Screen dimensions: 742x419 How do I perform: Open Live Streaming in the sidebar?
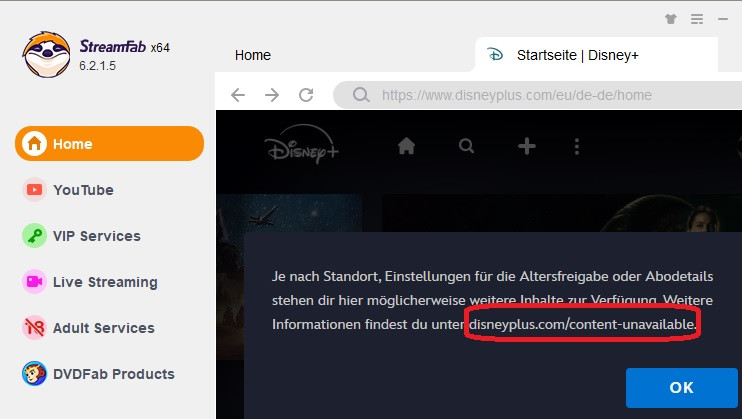coord(109,282)
